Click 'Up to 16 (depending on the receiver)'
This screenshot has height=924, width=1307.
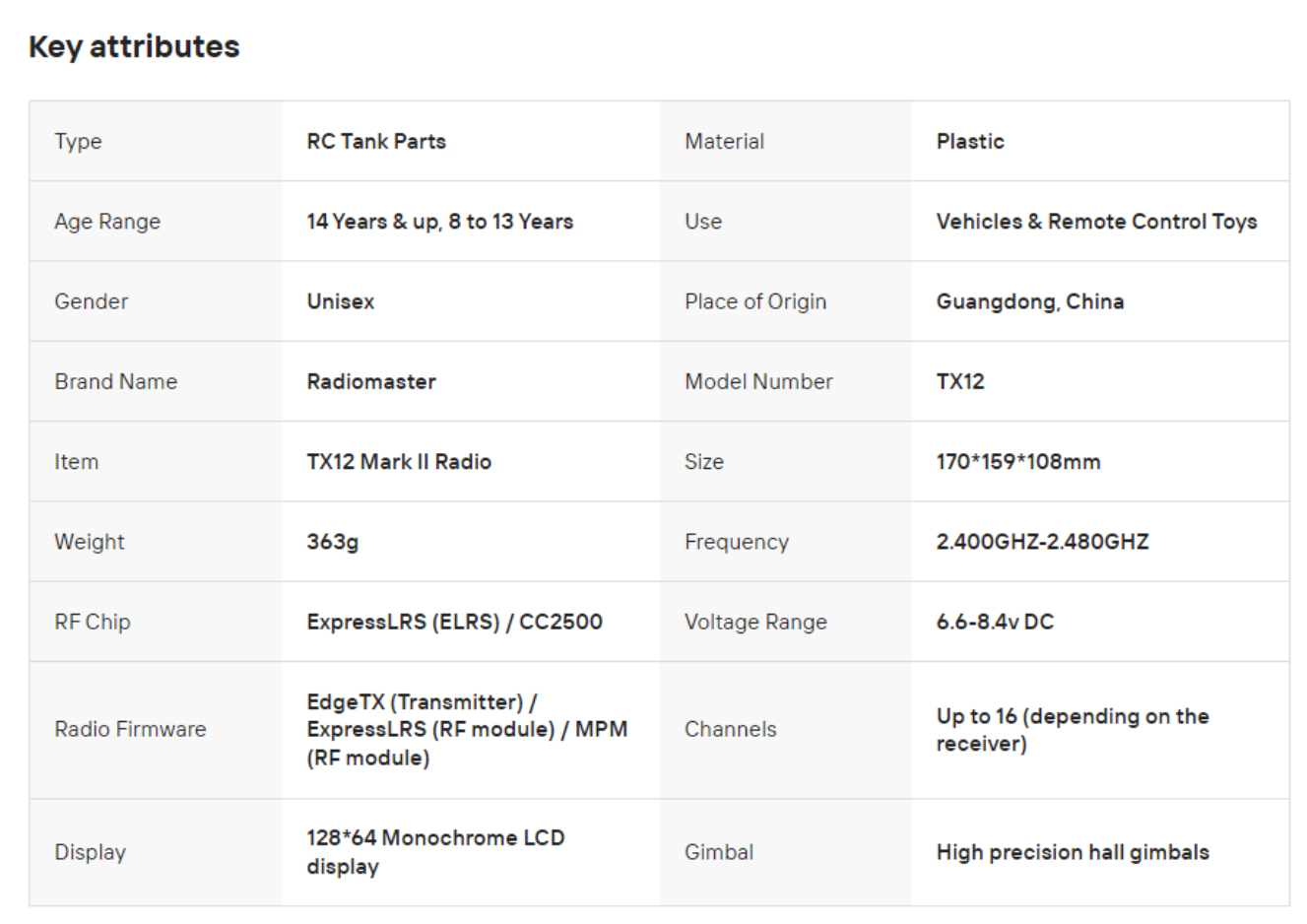click(1073, 730)
